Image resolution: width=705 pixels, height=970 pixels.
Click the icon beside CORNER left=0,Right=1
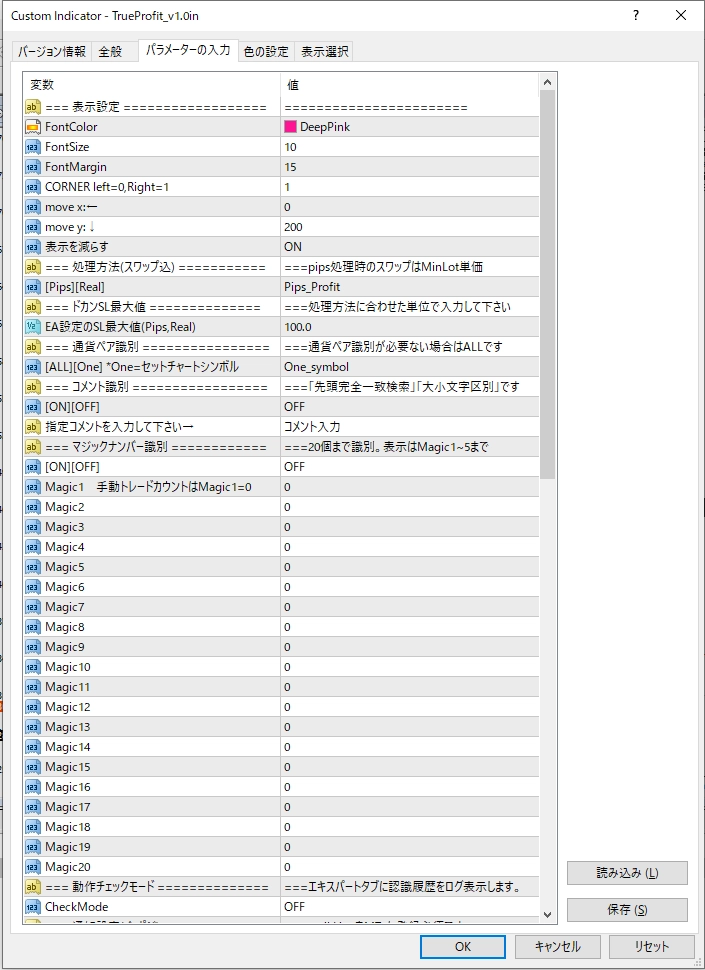pos(33,187)
